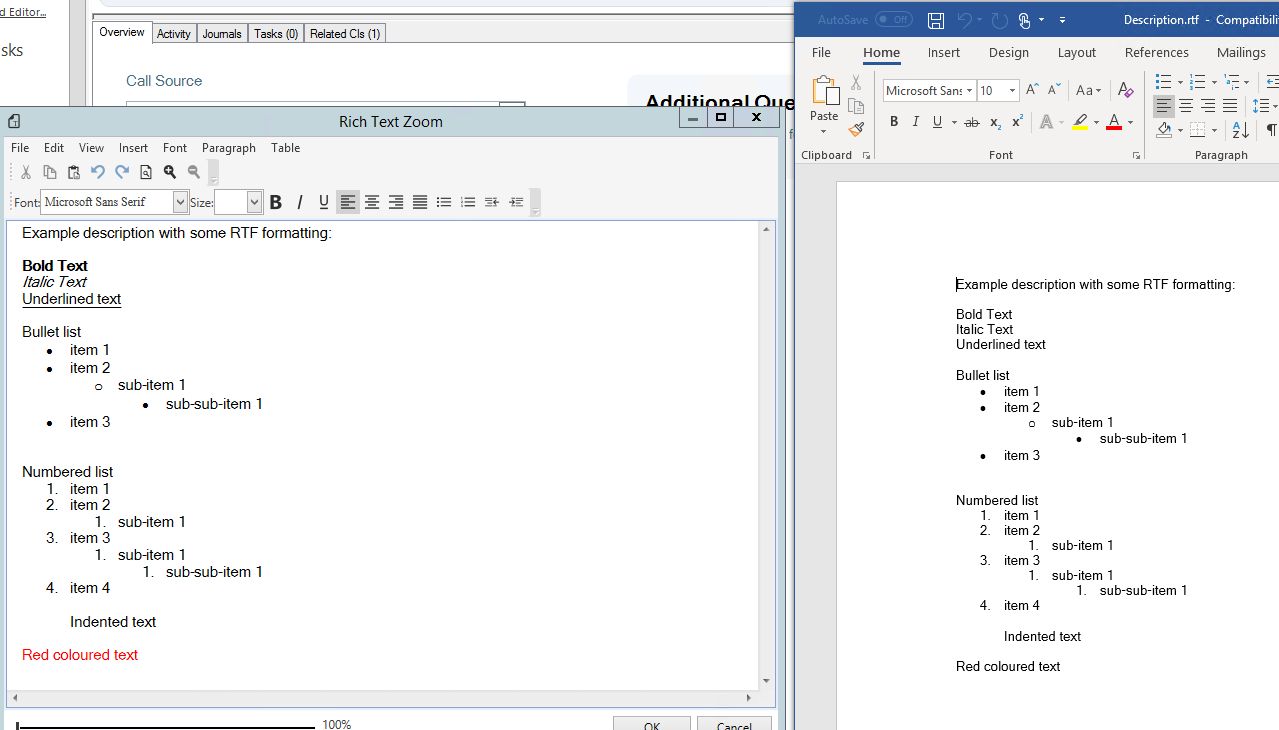The width and height of the screenshot is (1279, 730).
Task: Apply superscript formatting in Word
Action: coord(1016,120)
